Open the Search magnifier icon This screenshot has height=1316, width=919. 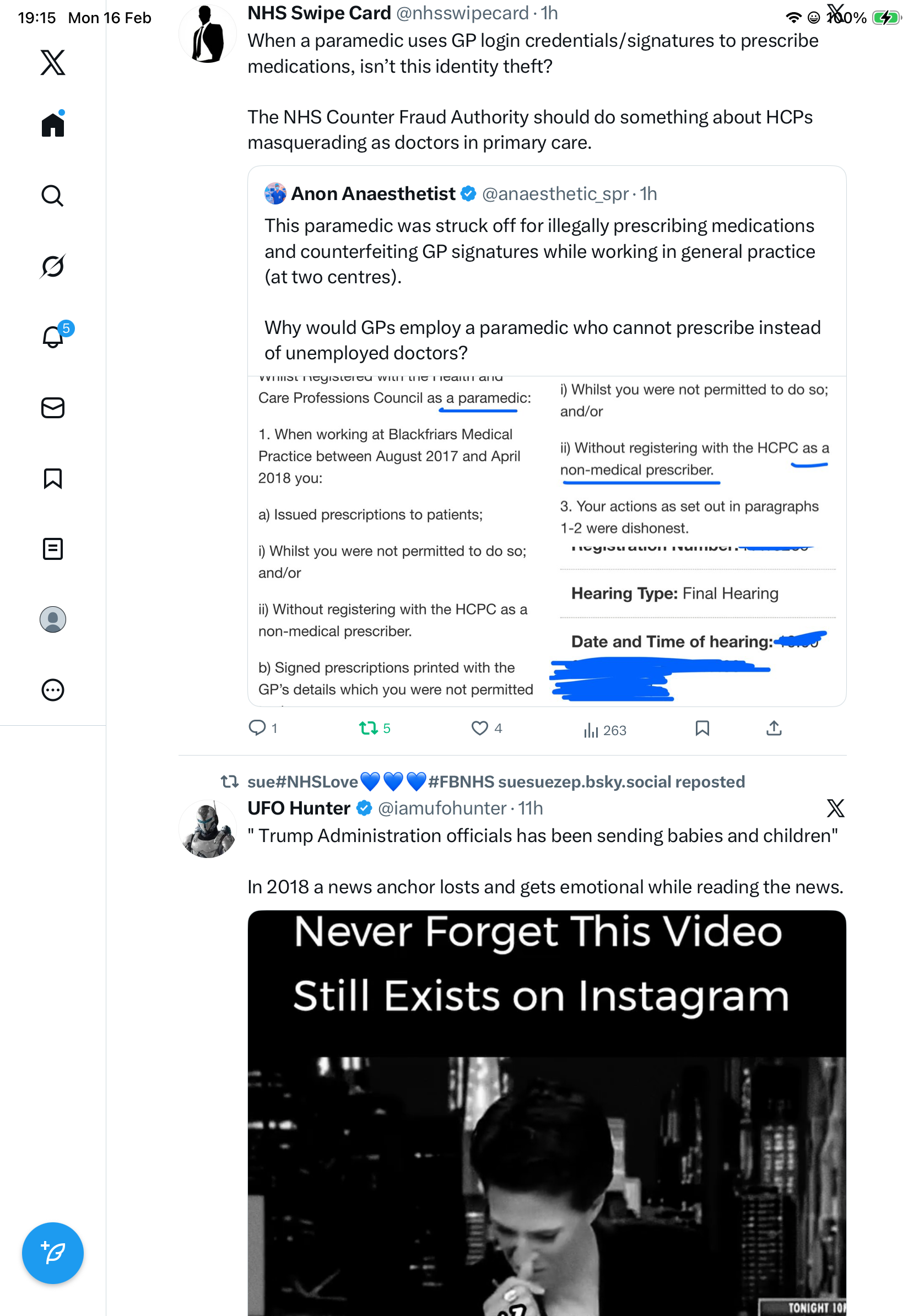(53, 196)
